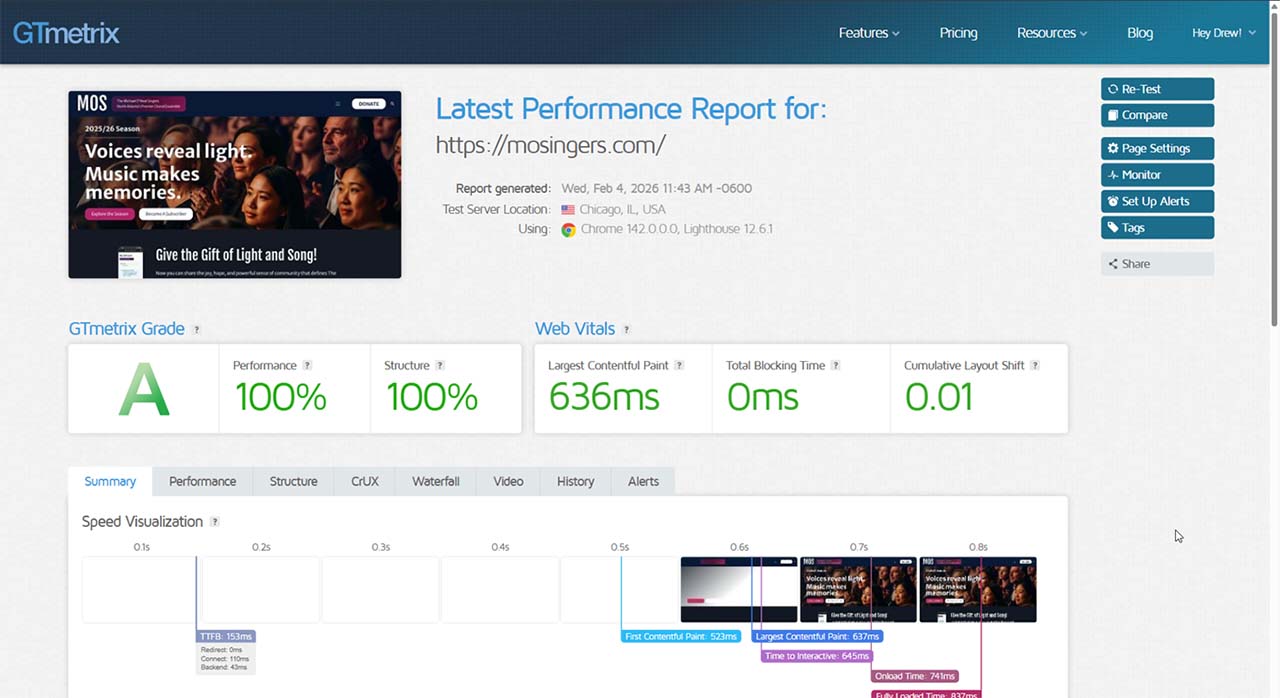The width and height of the screenshot is (1280, 698).
Task: Click help icon next to Speed Visualization
Action: coord(214,522)
